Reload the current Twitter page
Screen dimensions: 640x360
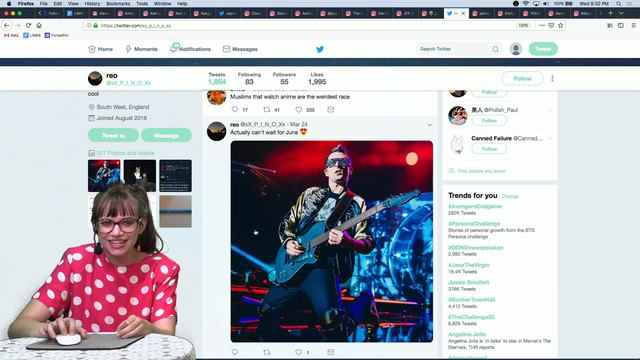28,25
